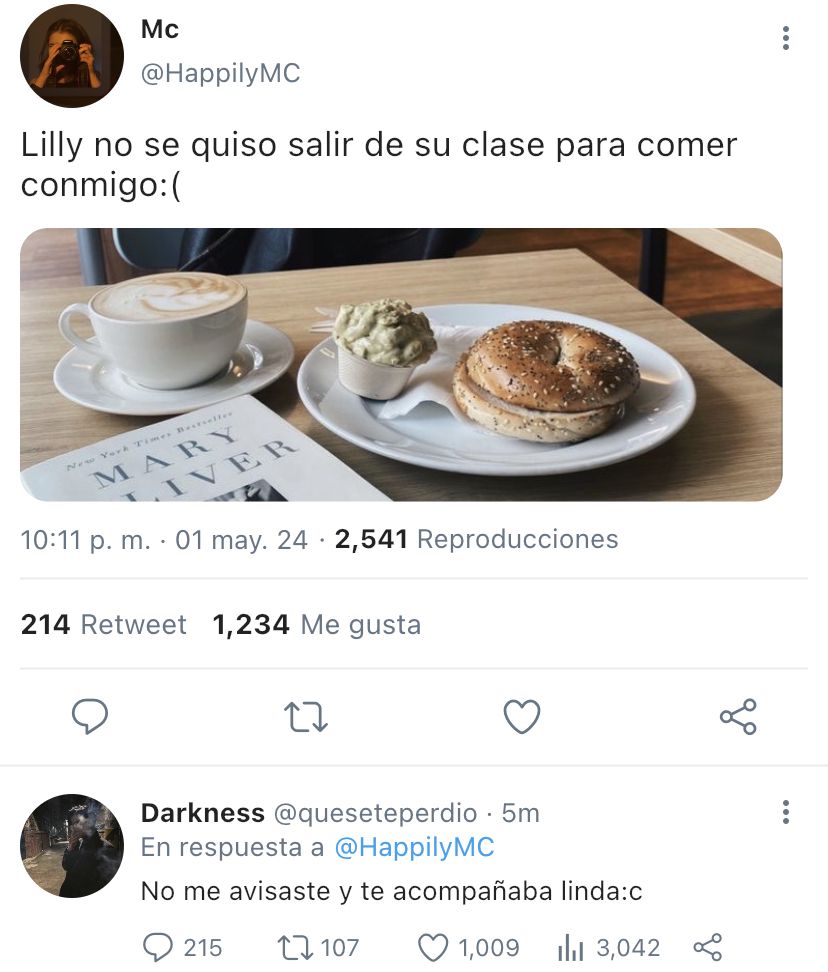
Task: Open the coffee and bagel photo
Action: pos(401,364)
